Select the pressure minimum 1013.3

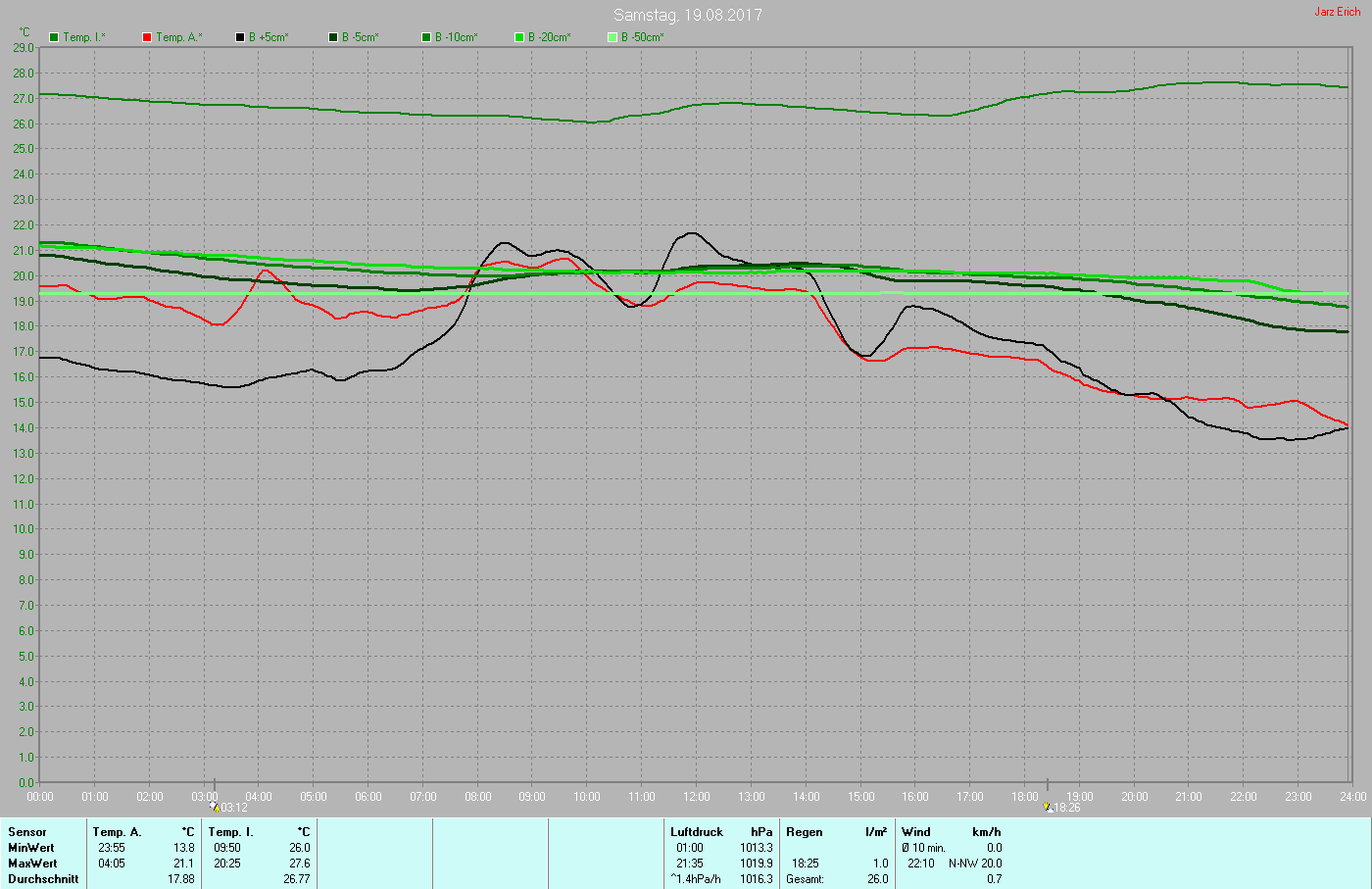757,848
